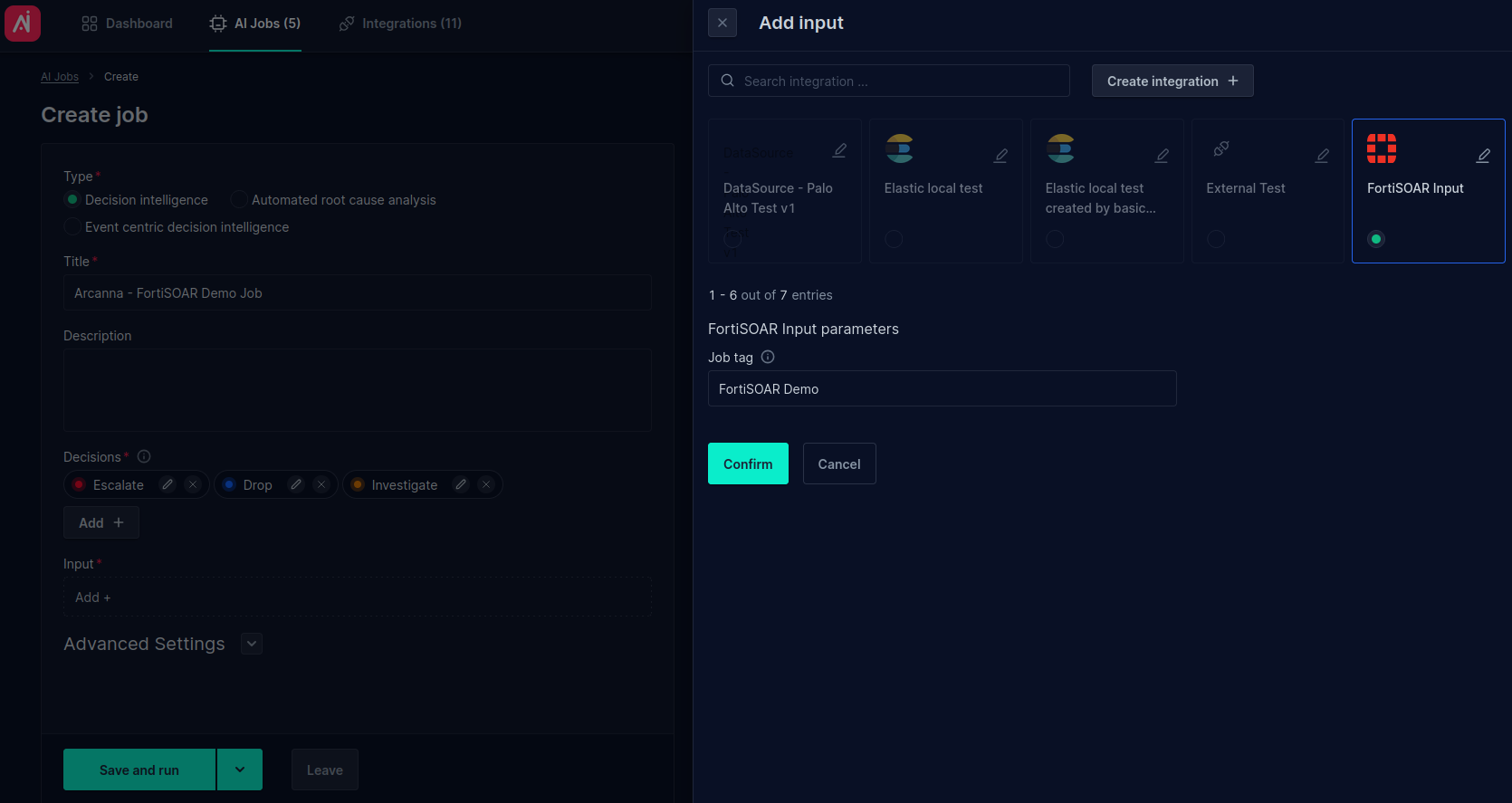Select FortiSOAR Input radio button
The image size is (1512, 803).
1376,239
